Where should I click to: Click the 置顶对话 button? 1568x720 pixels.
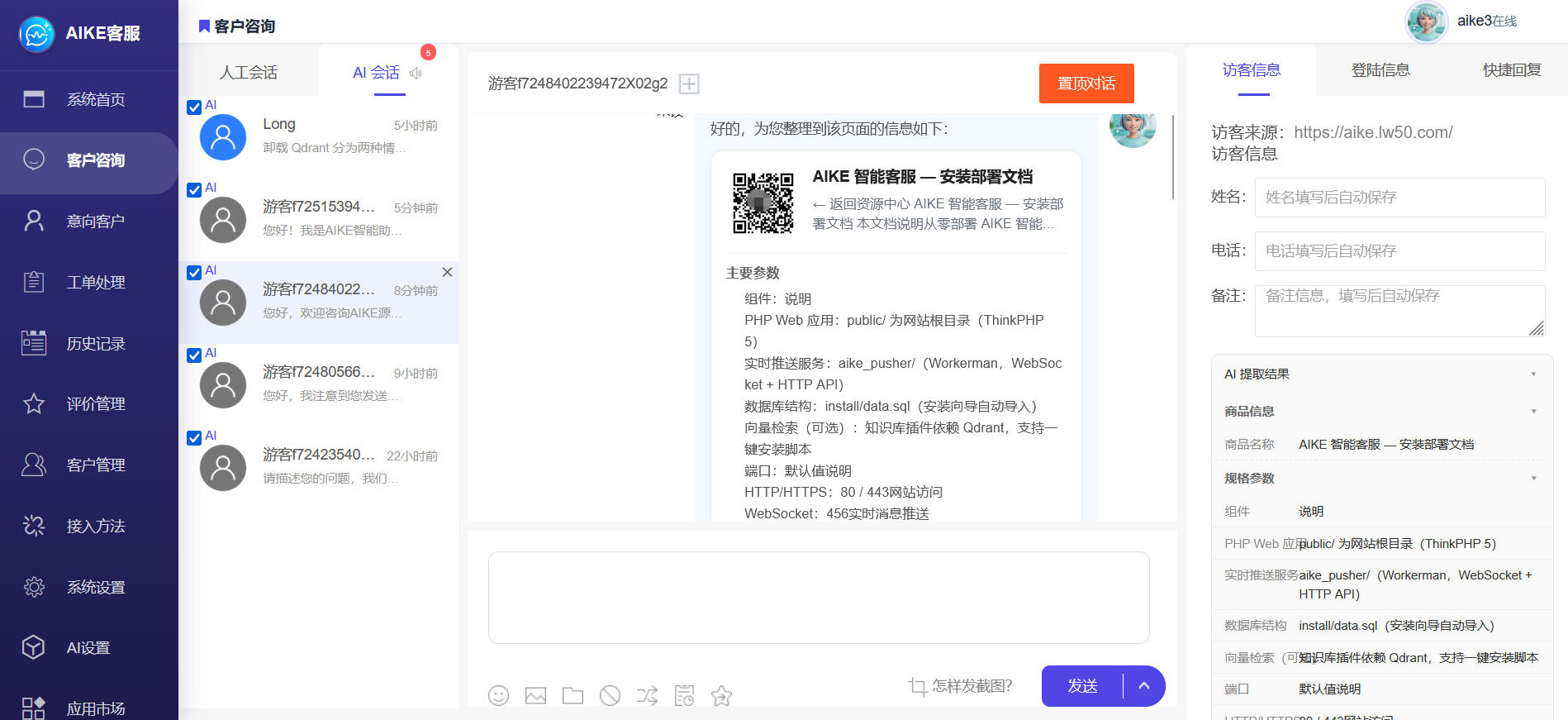[1086, 83]
